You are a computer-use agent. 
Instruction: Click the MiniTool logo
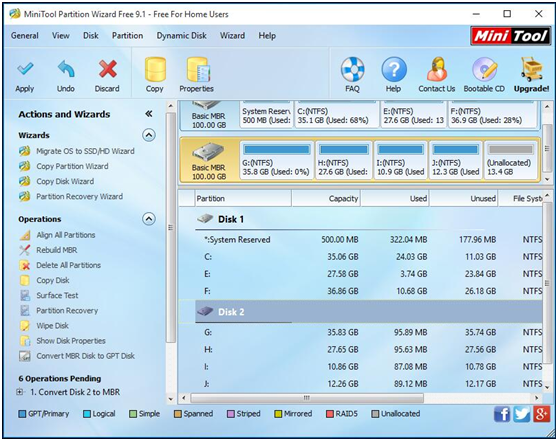pyautogui.click(x=511, y=36)
